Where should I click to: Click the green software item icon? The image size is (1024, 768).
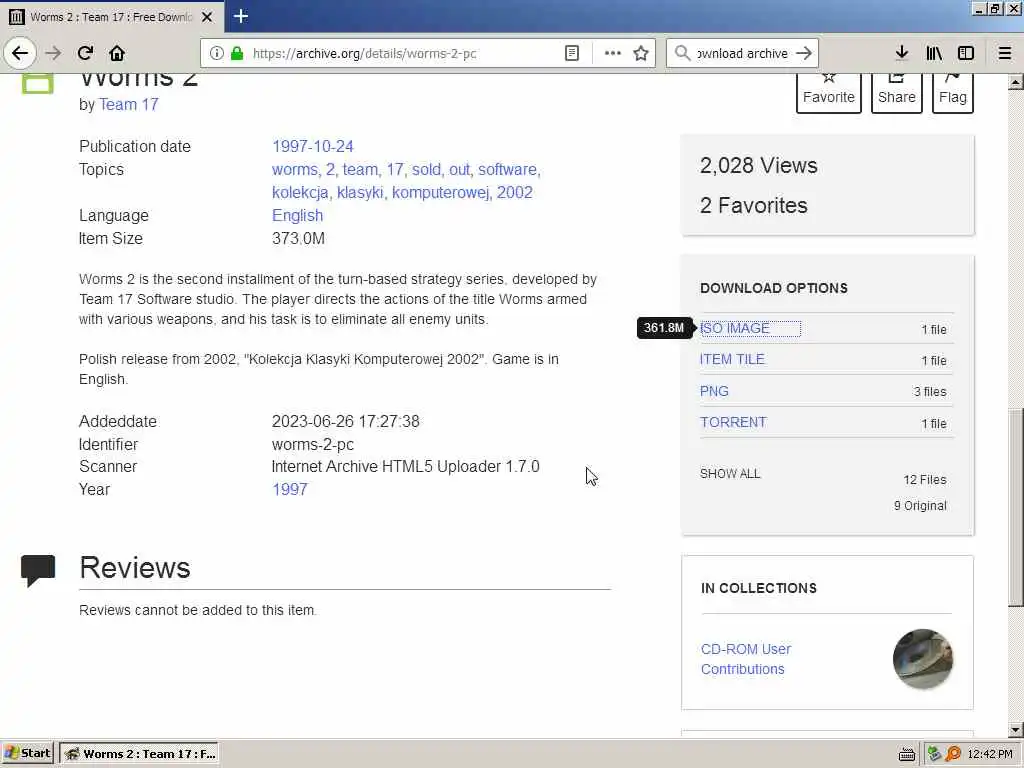pos(38,84)
